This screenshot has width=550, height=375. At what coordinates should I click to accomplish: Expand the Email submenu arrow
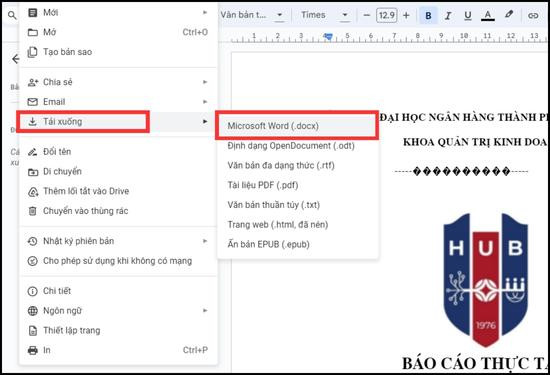pos(205,102)
